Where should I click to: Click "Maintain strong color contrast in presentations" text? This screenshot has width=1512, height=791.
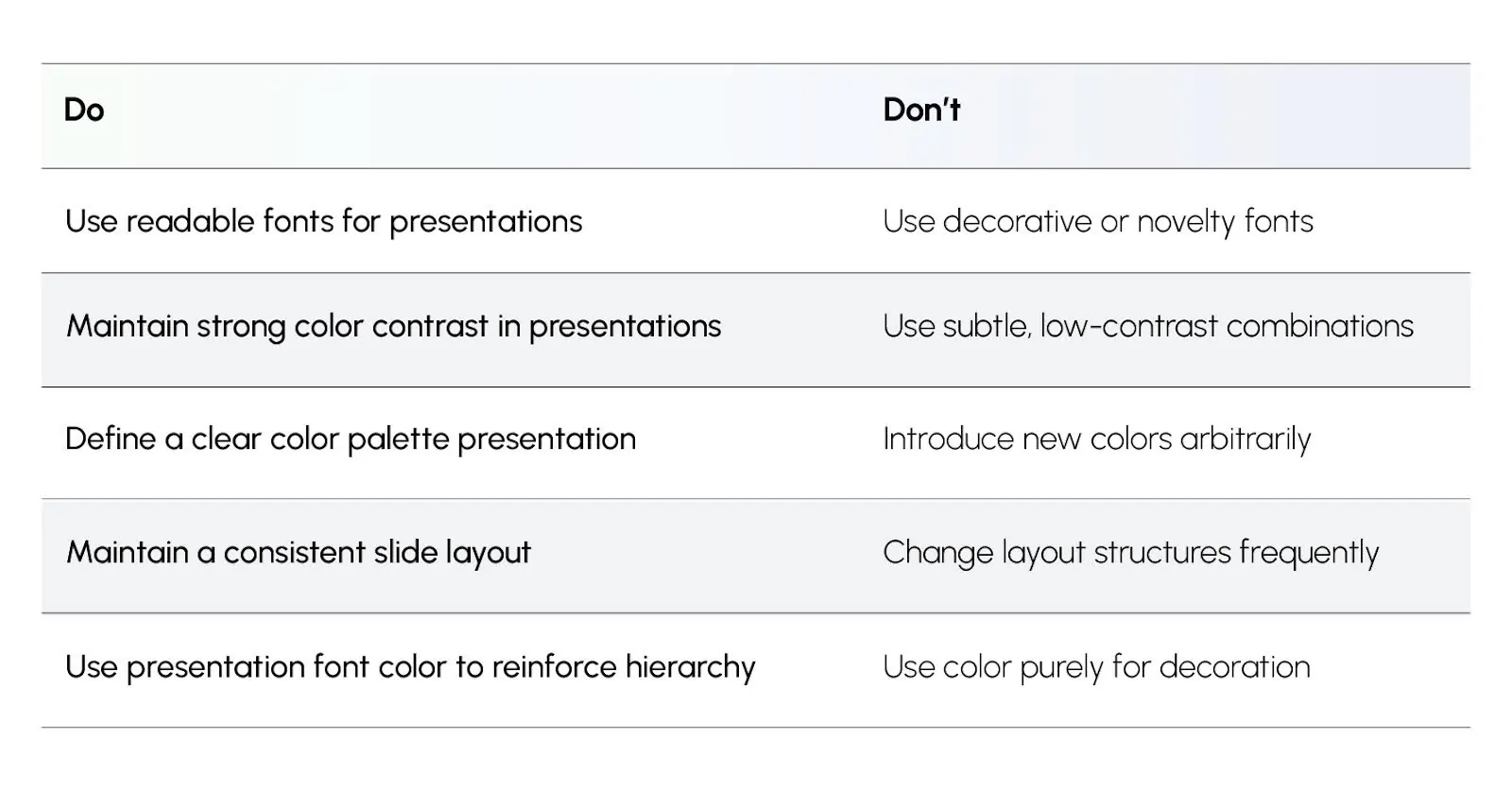coord(393,326)
